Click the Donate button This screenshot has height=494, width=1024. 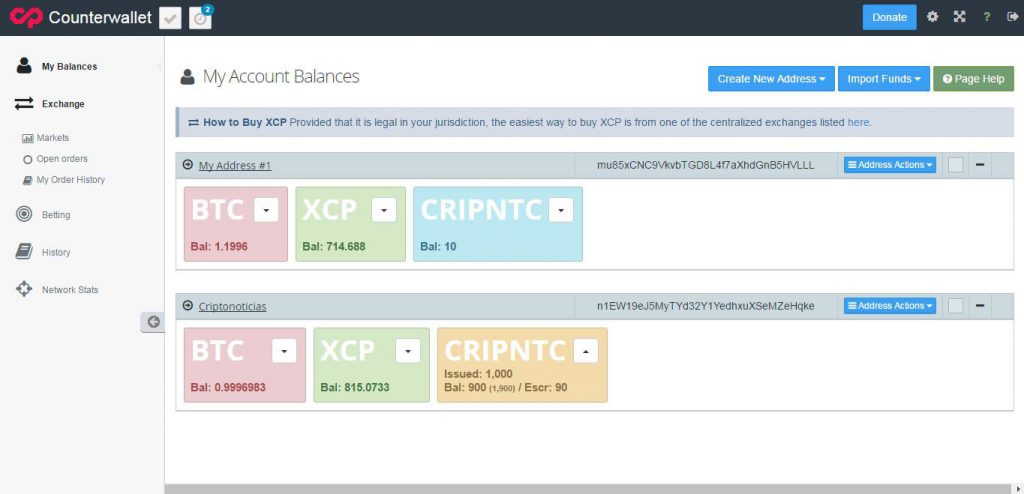click(x=889, y=18)
